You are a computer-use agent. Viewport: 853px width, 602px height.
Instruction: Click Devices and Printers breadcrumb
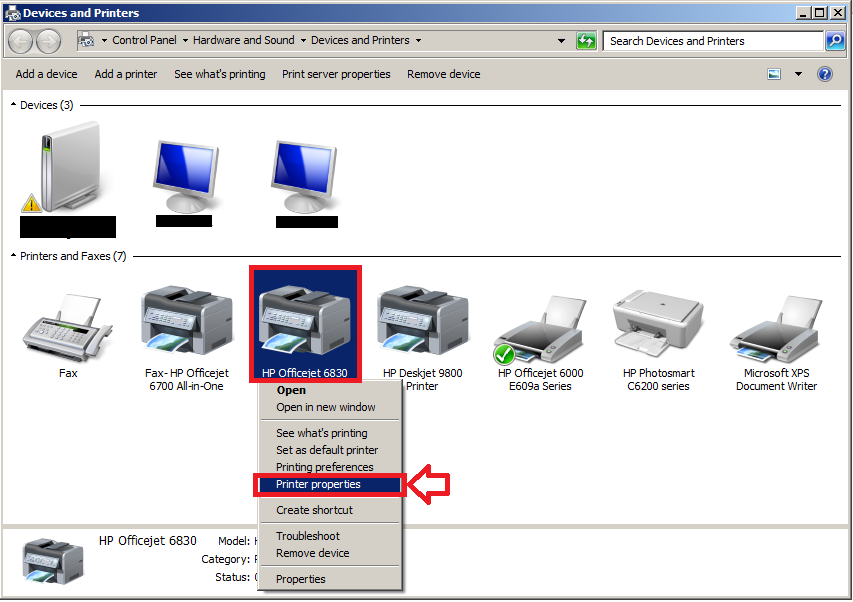[x=360, y=40]
